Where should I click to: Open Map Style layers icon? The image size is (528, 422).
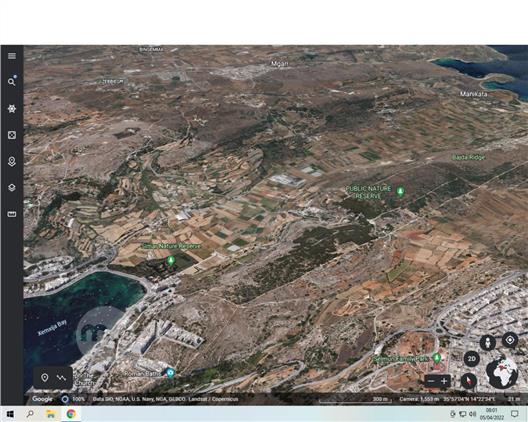pos(12,188)
